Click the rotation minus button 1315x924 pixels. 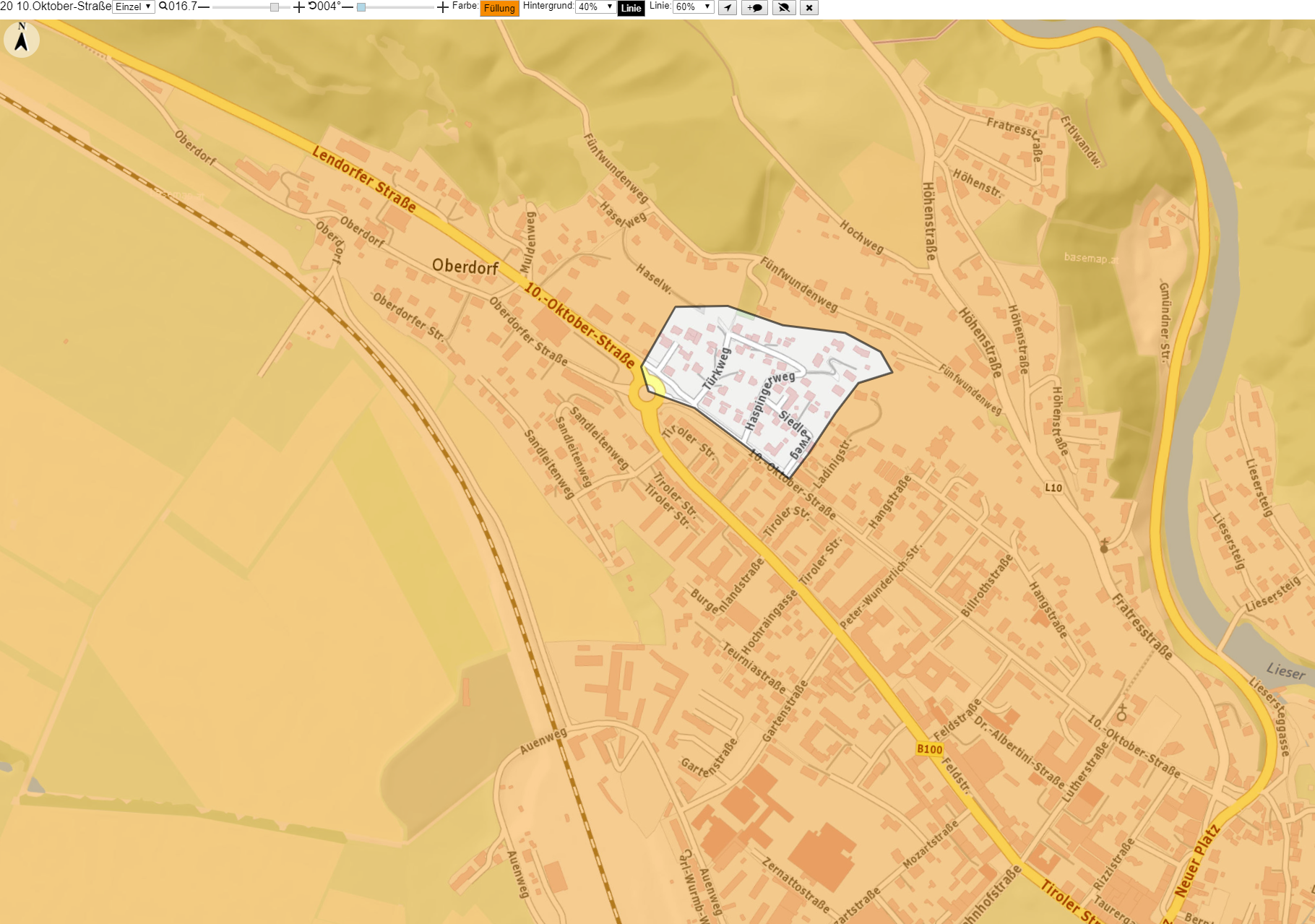pyautogui.click(x=348, y=7)
